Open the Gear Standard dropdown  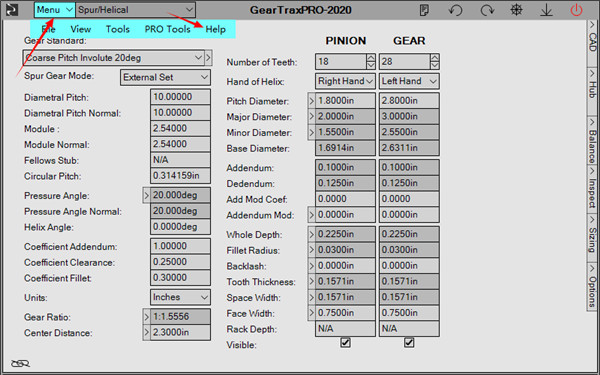(114, 58)
